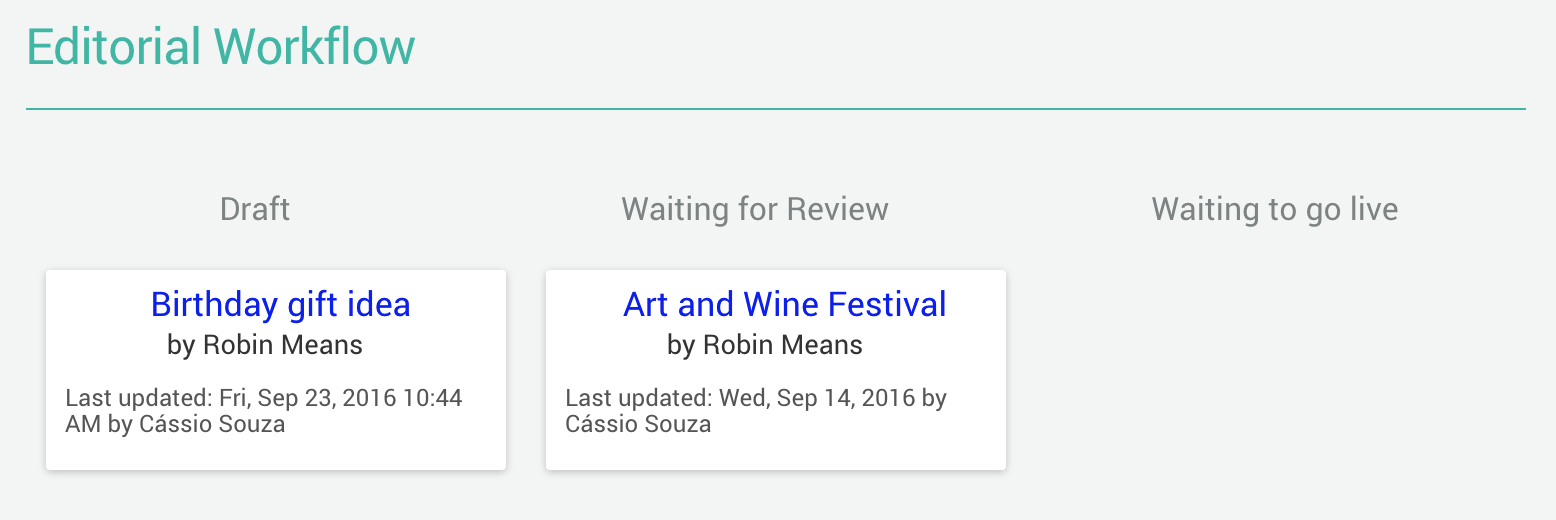This screenshot has height=520, width=1556.
Task: Click Cássio Souza name on Festival card
Action: (x=638, y=424)
